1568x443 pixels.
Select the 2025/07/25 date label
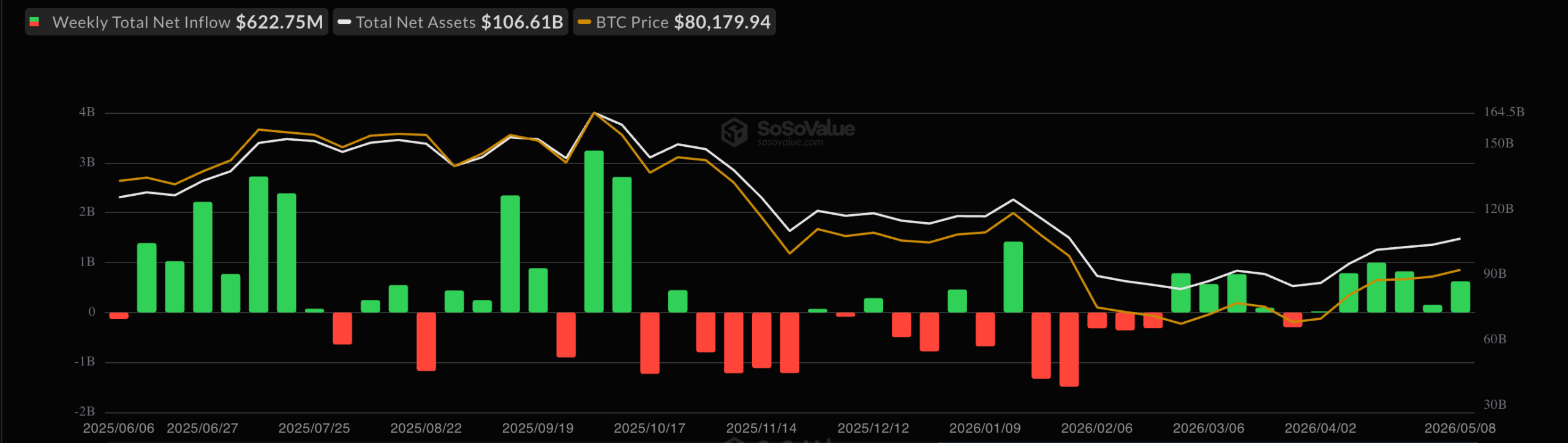click(x=314, y=428)
